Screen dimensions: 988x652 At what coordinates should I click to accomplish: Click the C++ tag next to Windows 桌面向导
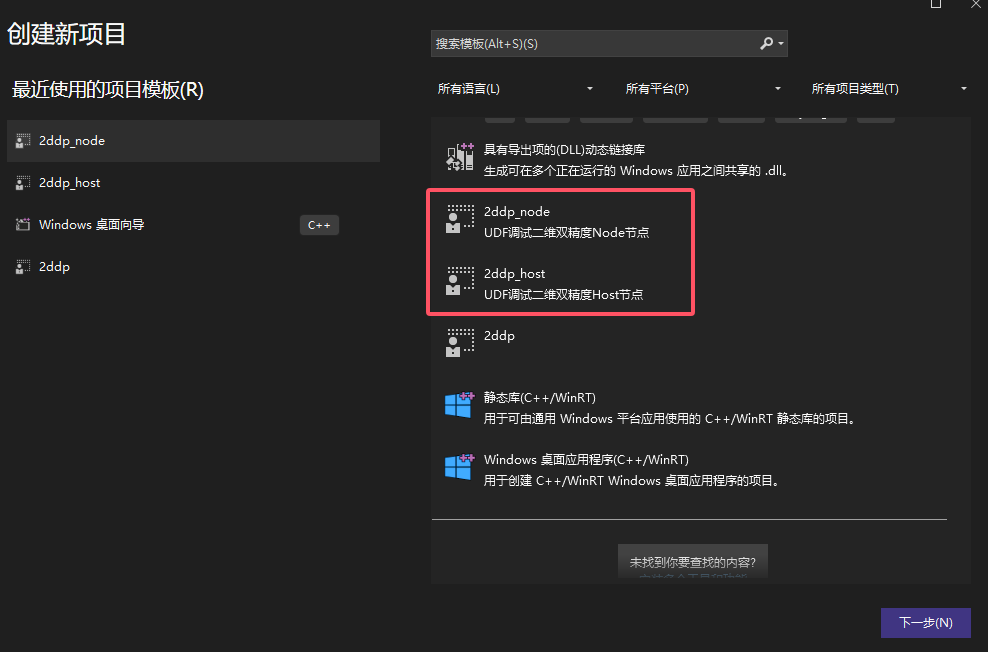[319, 224]
